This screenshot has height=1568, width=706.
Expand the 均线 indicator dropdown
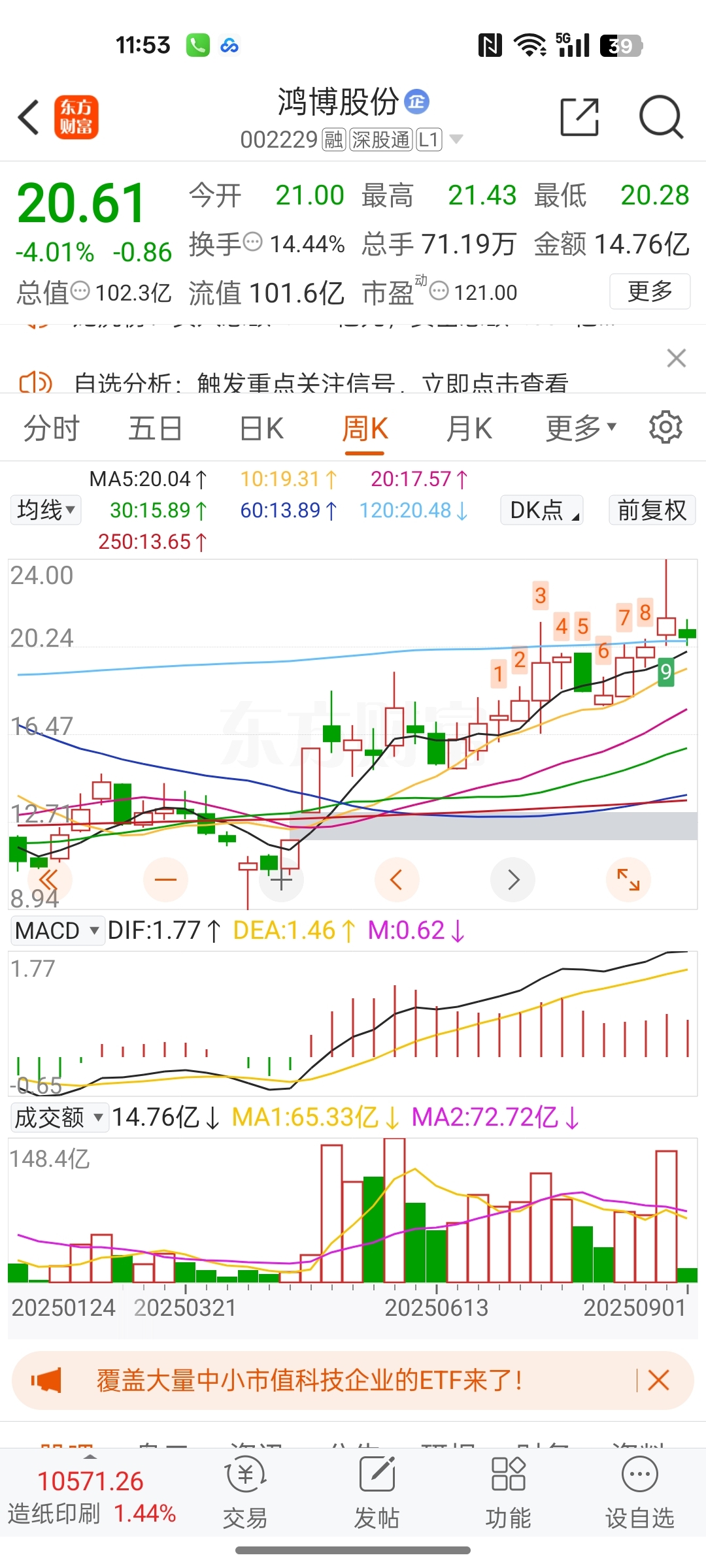tap(46, 510)
